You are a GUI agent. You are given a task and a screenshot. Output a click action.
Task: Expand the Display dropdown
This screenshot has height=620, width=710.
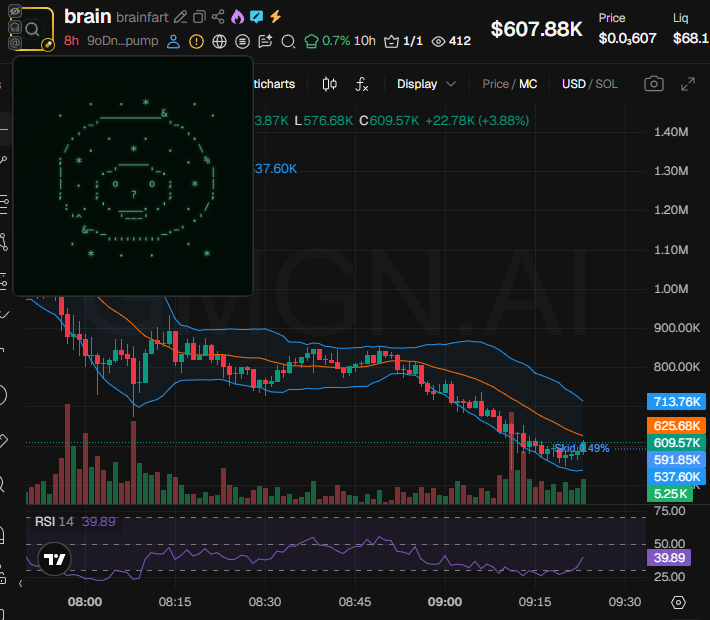(426, 84)
